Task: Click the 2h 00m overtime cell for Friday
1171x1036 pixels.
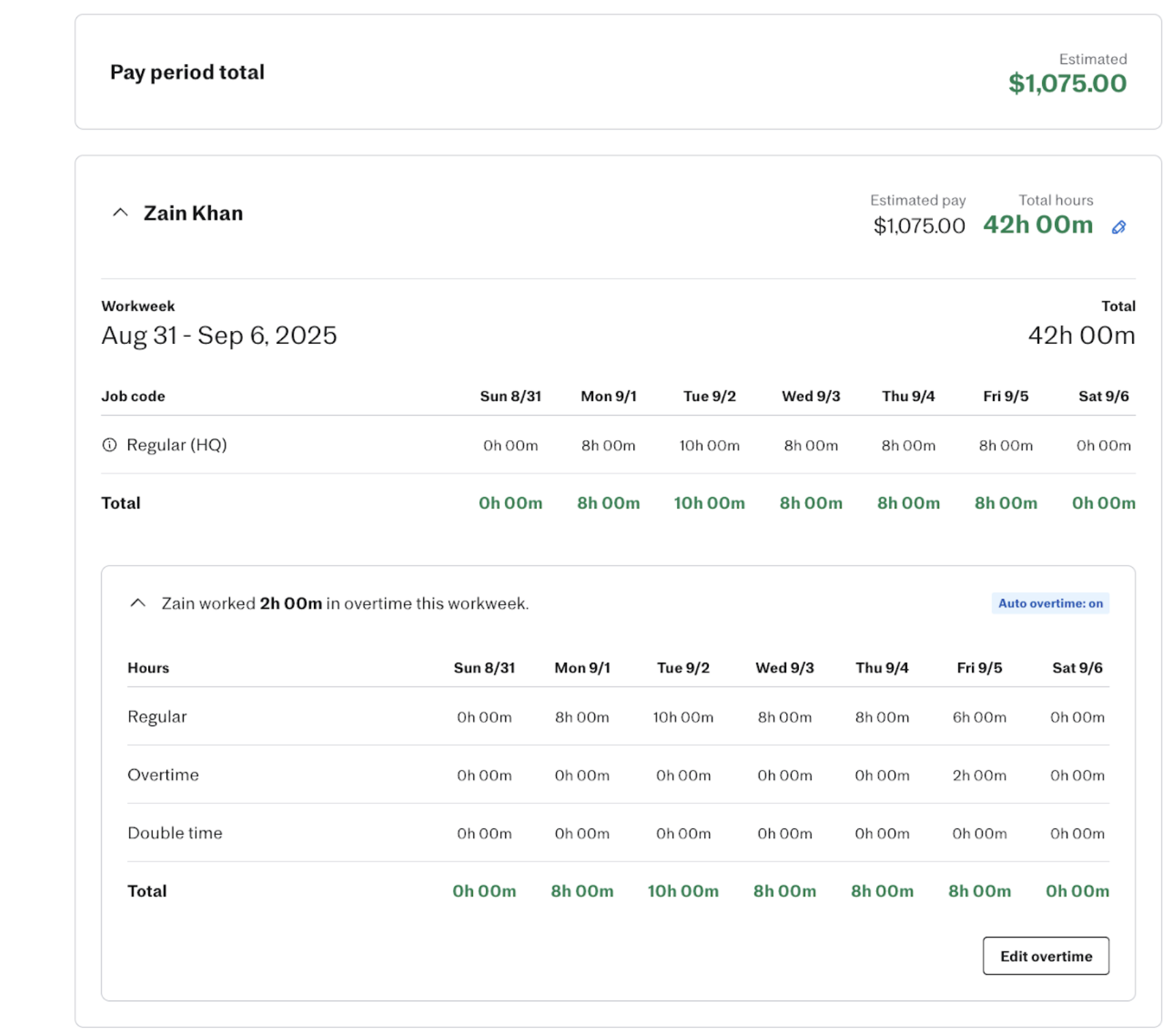Action: click(x=979, y=775)
